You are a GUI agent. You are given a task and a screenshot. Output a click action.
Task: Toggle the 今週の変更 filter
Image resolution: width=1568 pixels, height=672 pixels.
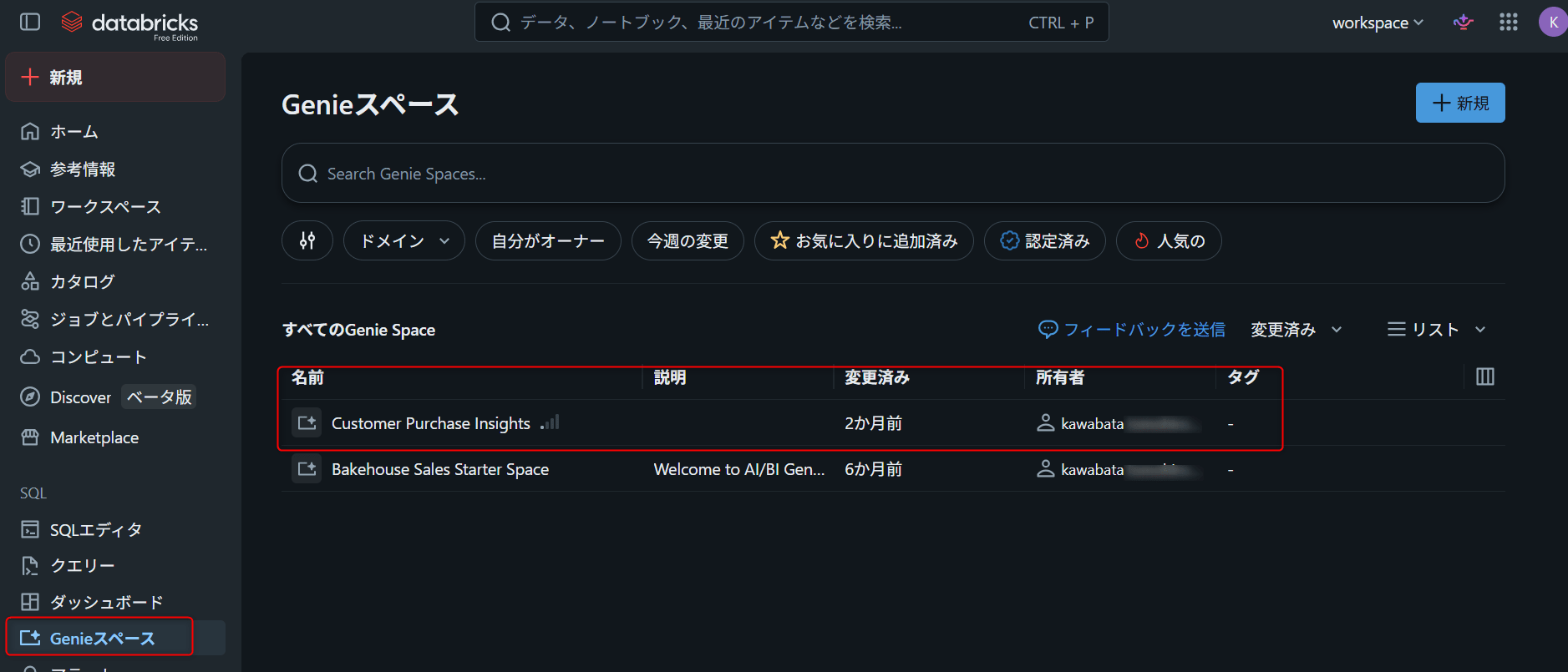[688, 240]
